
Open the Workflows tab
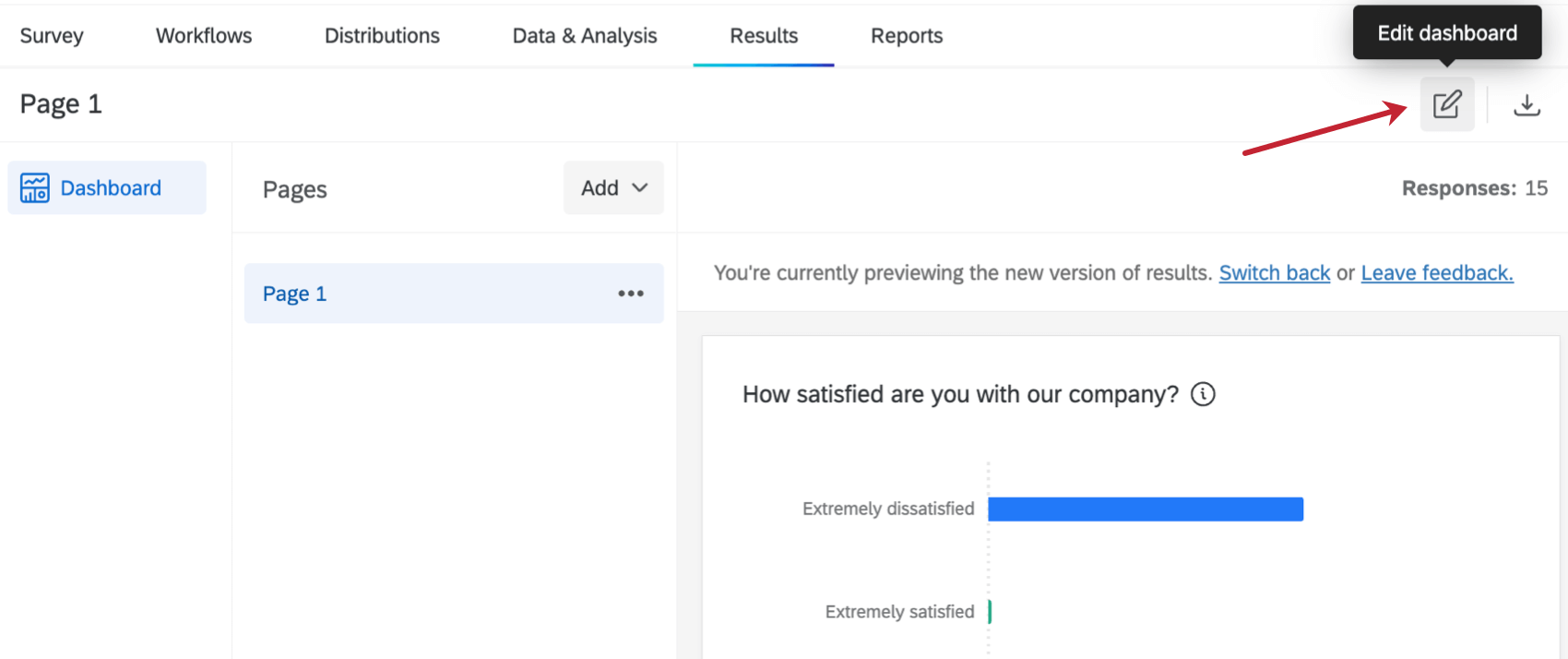click(x=204, y=36)
